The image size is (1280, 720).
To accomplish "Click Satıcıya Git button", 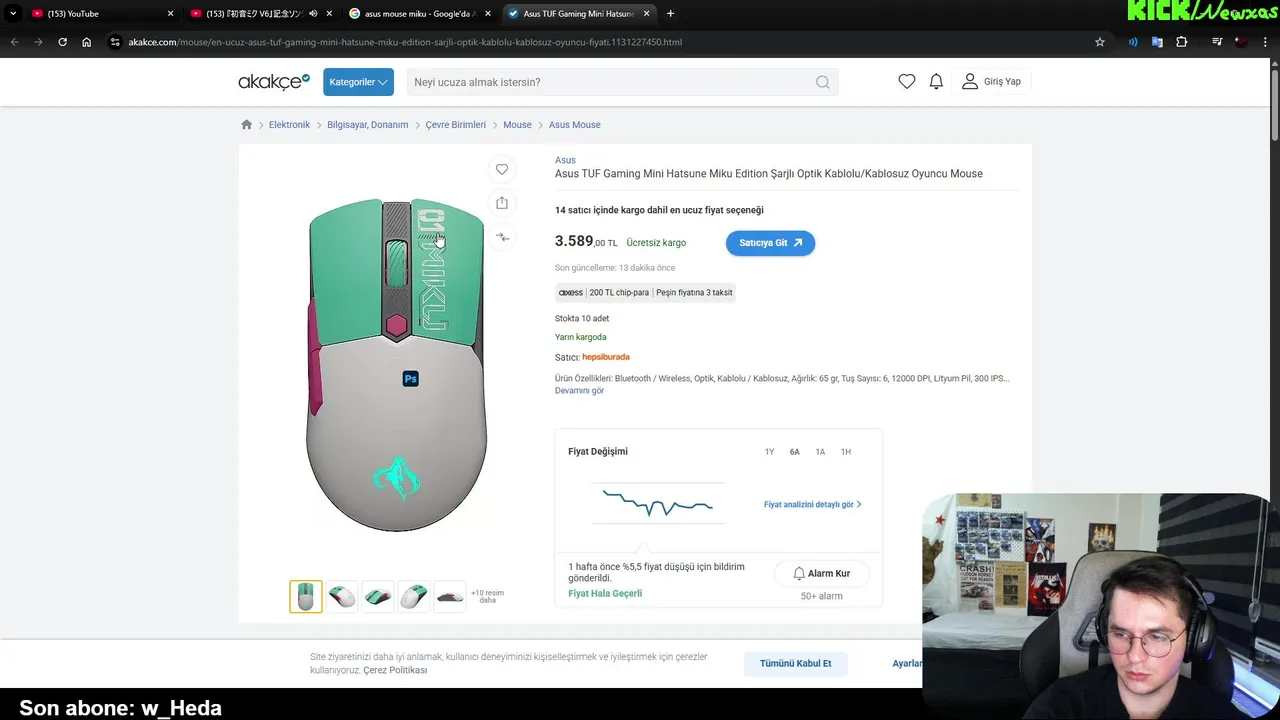I will [x=770, y=243].
